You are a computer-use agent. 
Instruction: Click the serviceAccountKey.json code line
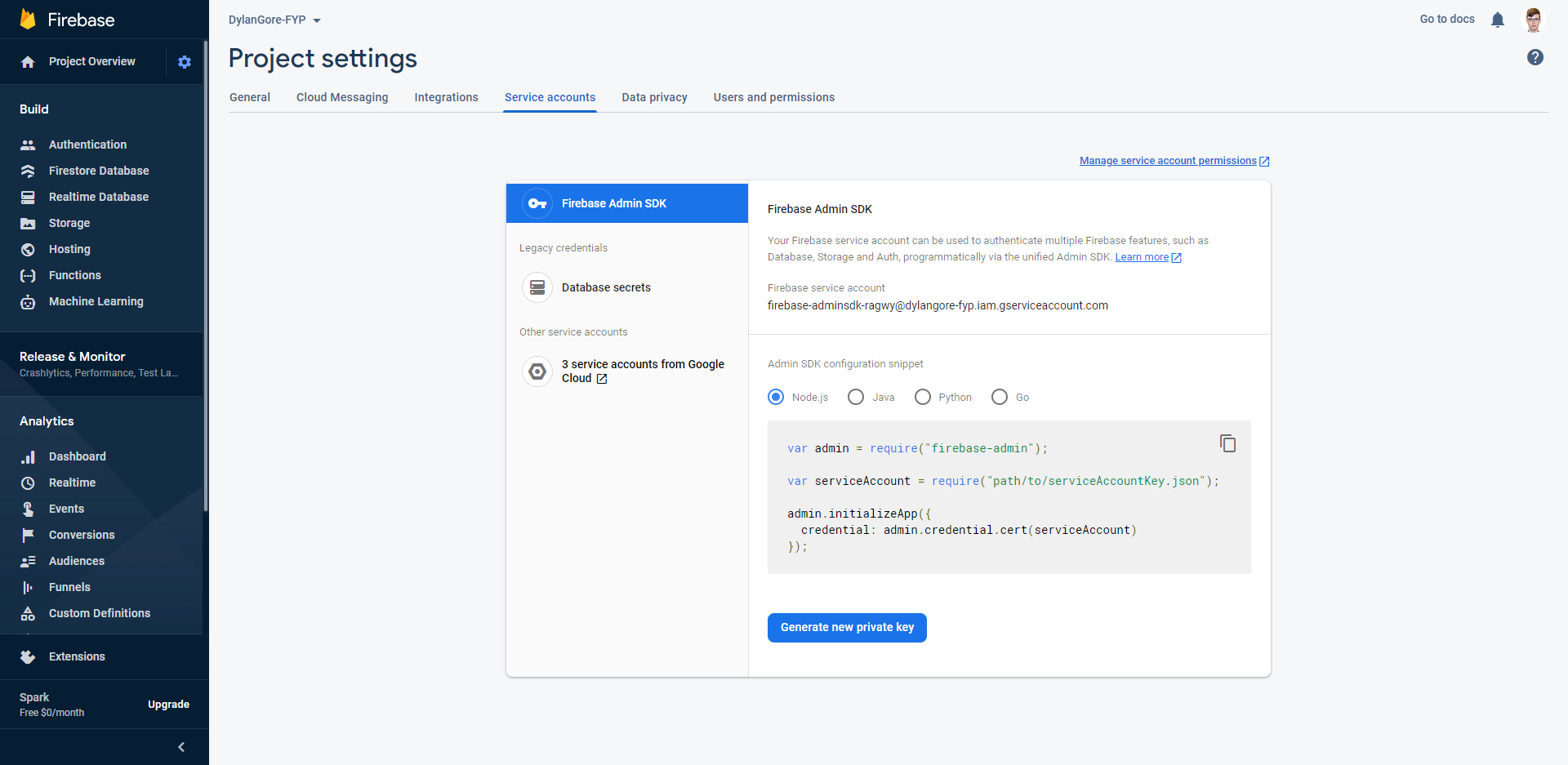pyautogui.click(x=1003, y=481)
